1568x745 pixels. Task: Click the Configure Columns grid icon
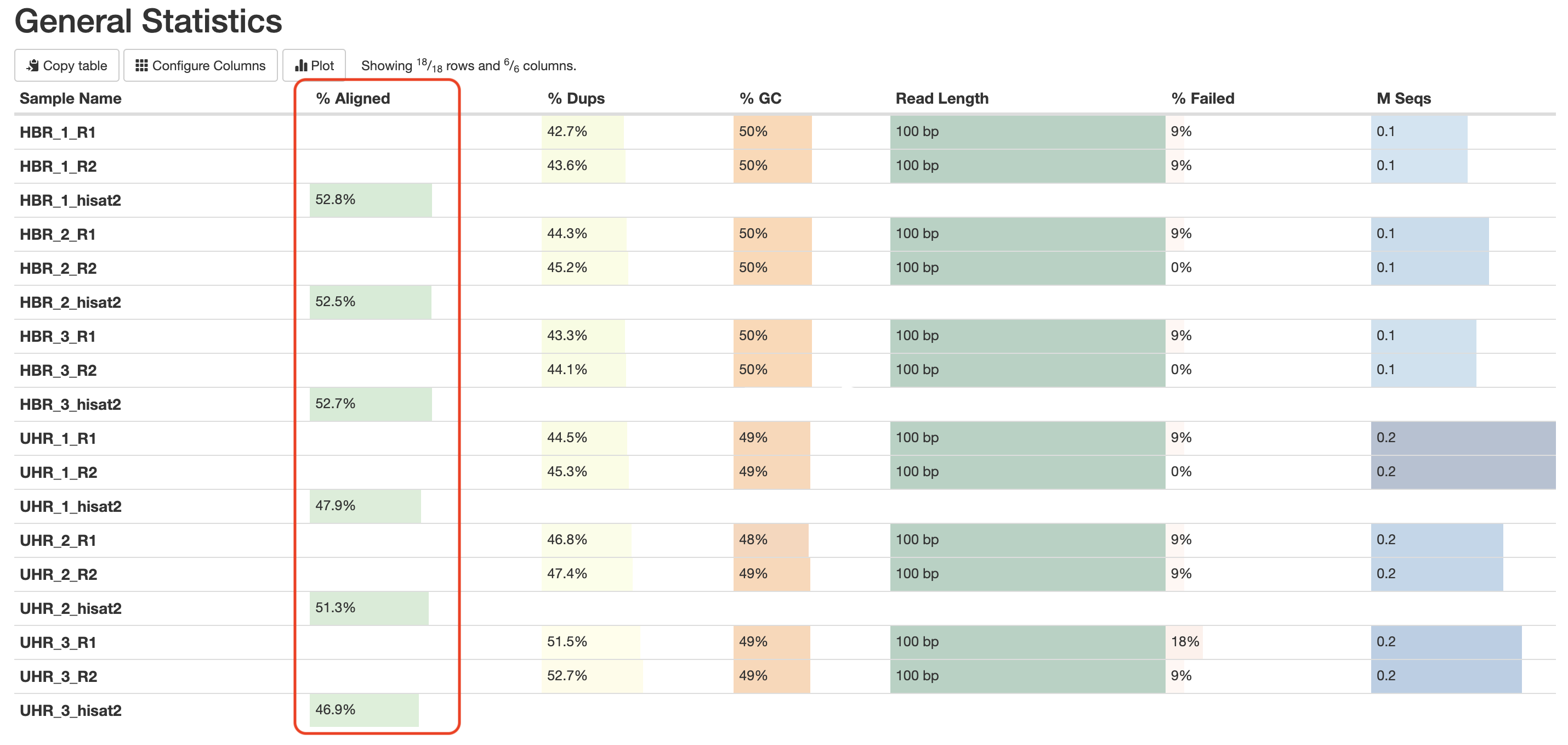coord(141,65)
